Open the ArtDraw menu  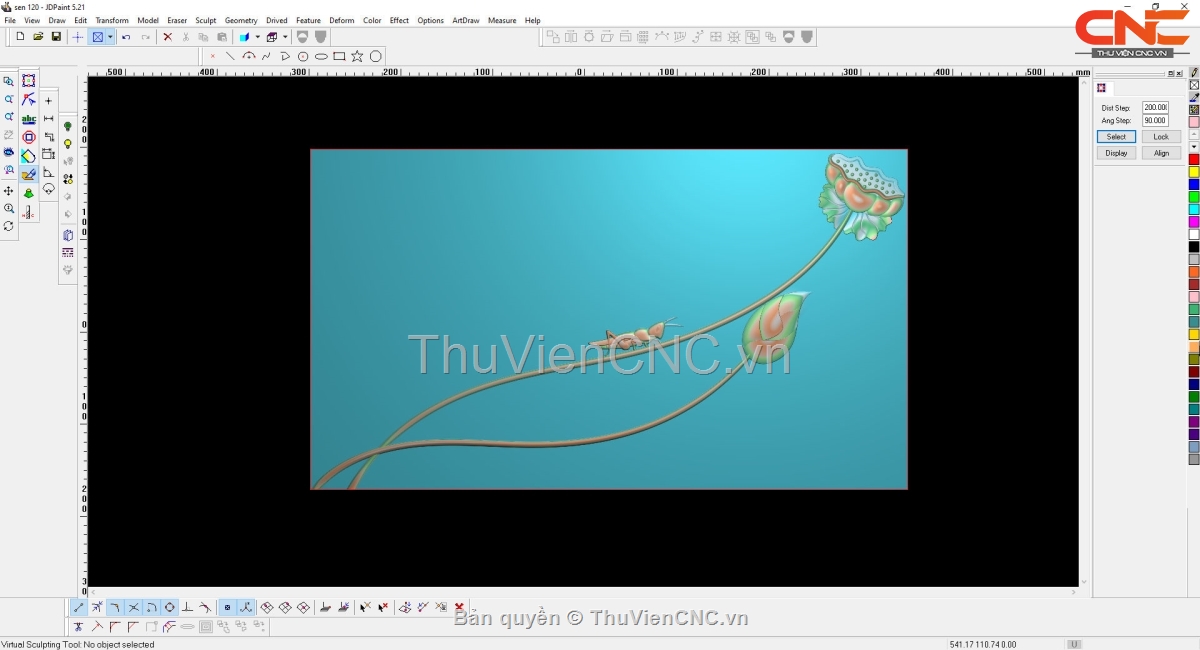pyautogui.click(x=466, y=20)
